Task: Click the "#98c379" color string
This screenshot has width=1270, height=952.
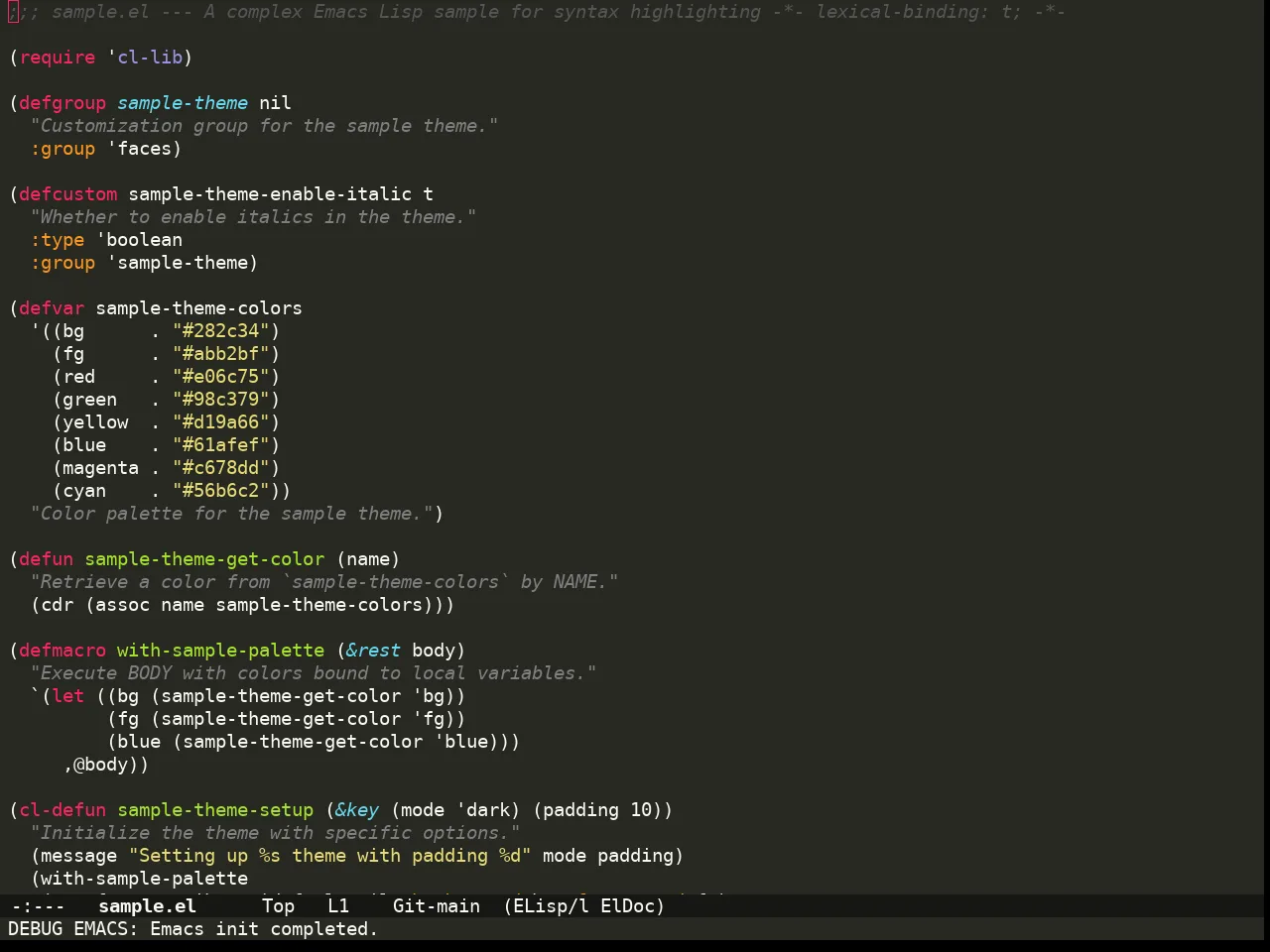Action: click(220, 400)
